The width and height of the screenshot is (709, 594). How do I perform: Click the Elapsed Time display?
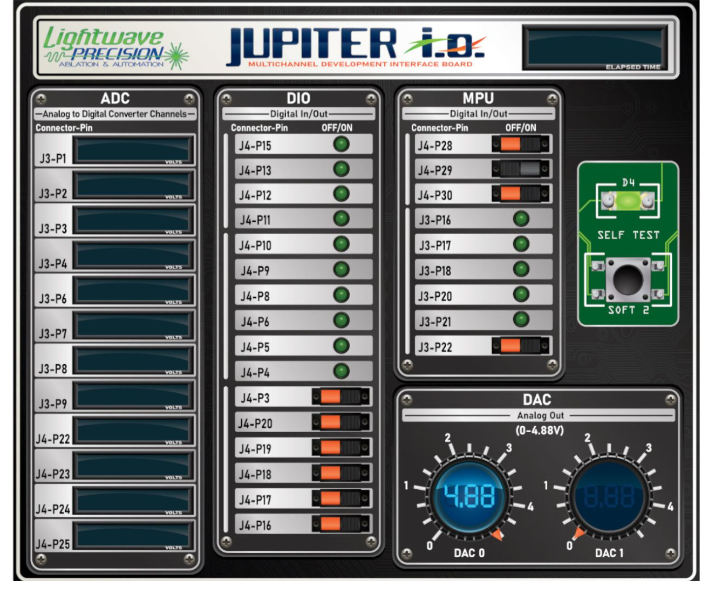(595, 47)
